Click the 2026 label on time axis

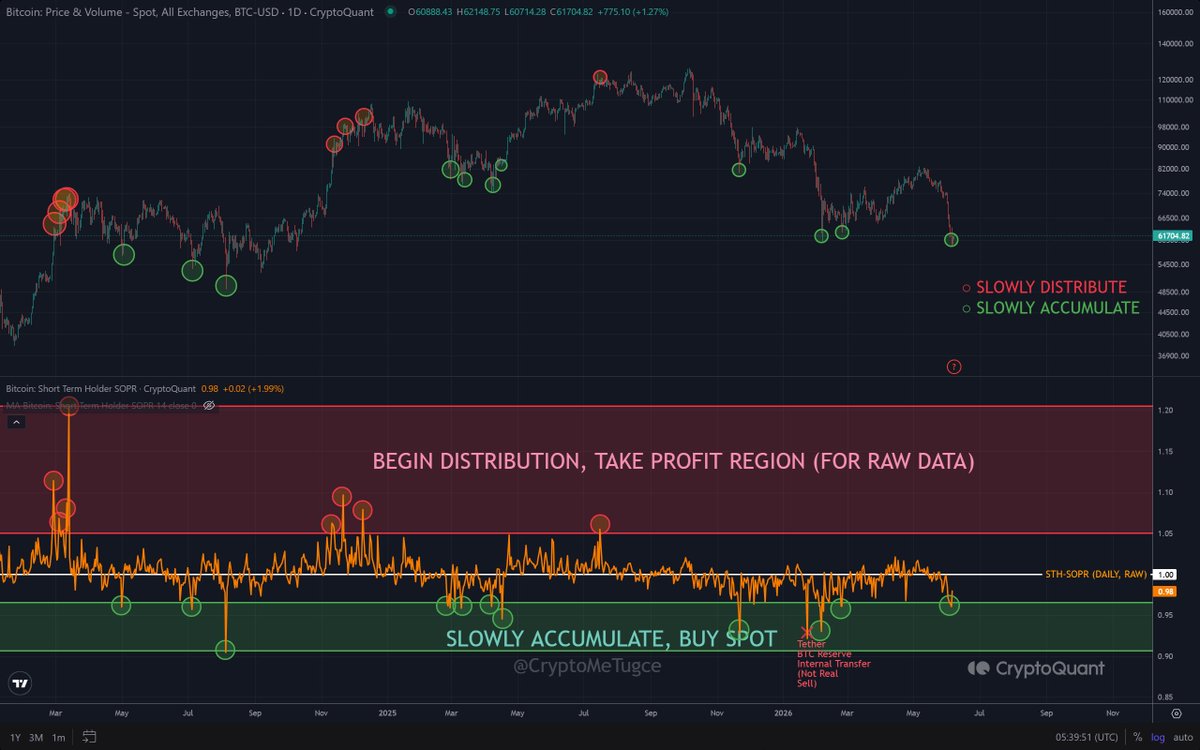click(783, 715)
